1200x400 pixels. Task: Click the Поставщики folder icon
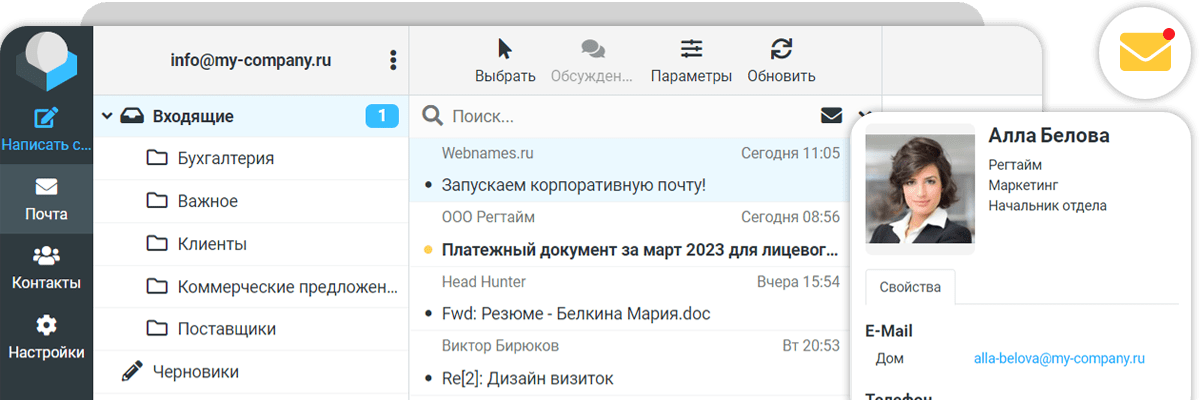point(157,329)
